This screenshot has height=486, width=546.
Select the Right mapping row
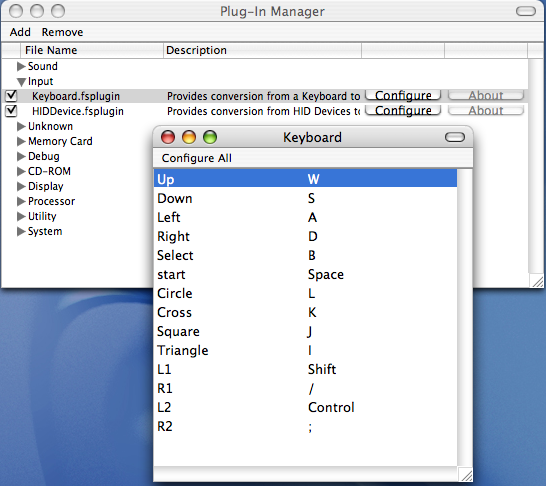point(305,236)
